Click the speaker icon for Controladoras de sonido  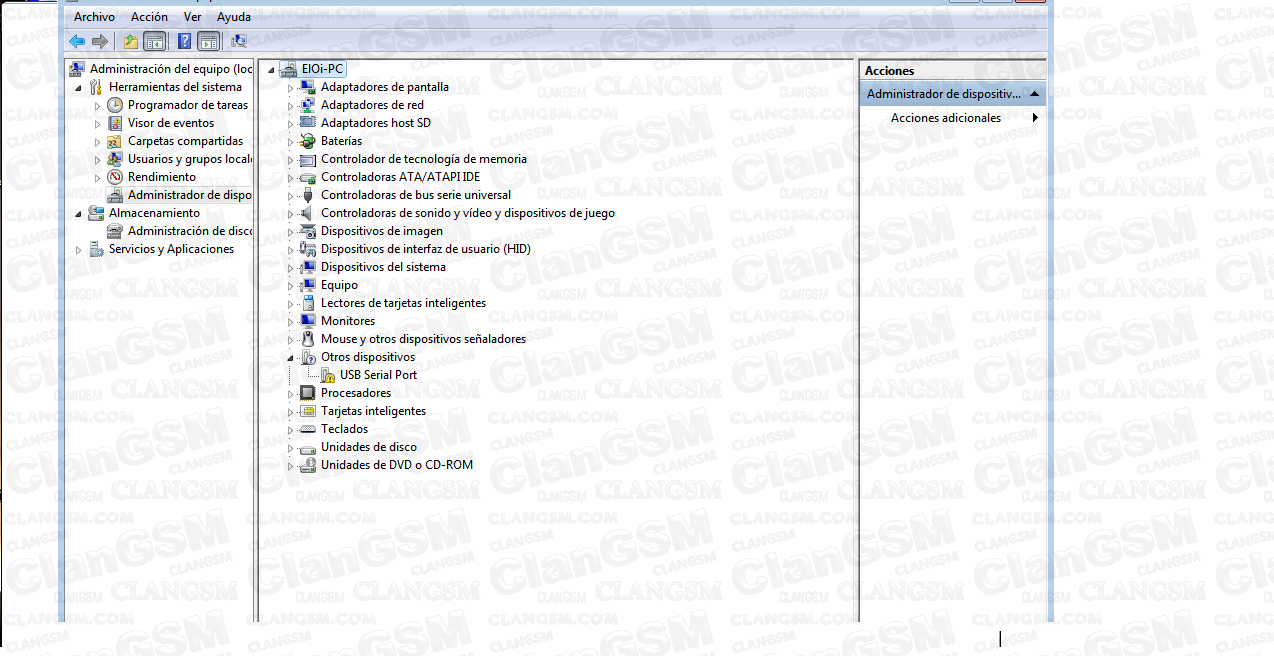point(308,213)
